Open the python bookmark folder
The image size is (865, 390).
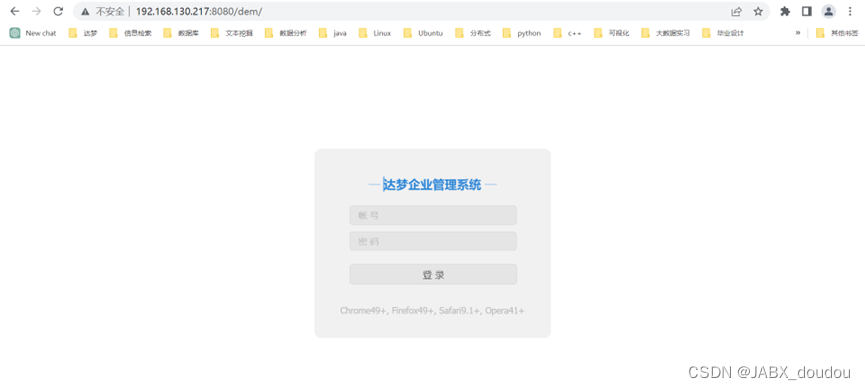tap(522, 33)
